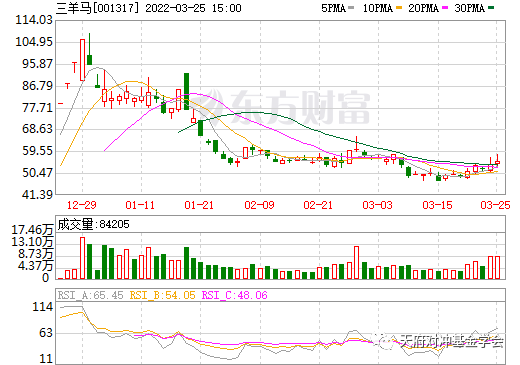
Task: Click date label 01-11
Action: (x=140, y=205)
